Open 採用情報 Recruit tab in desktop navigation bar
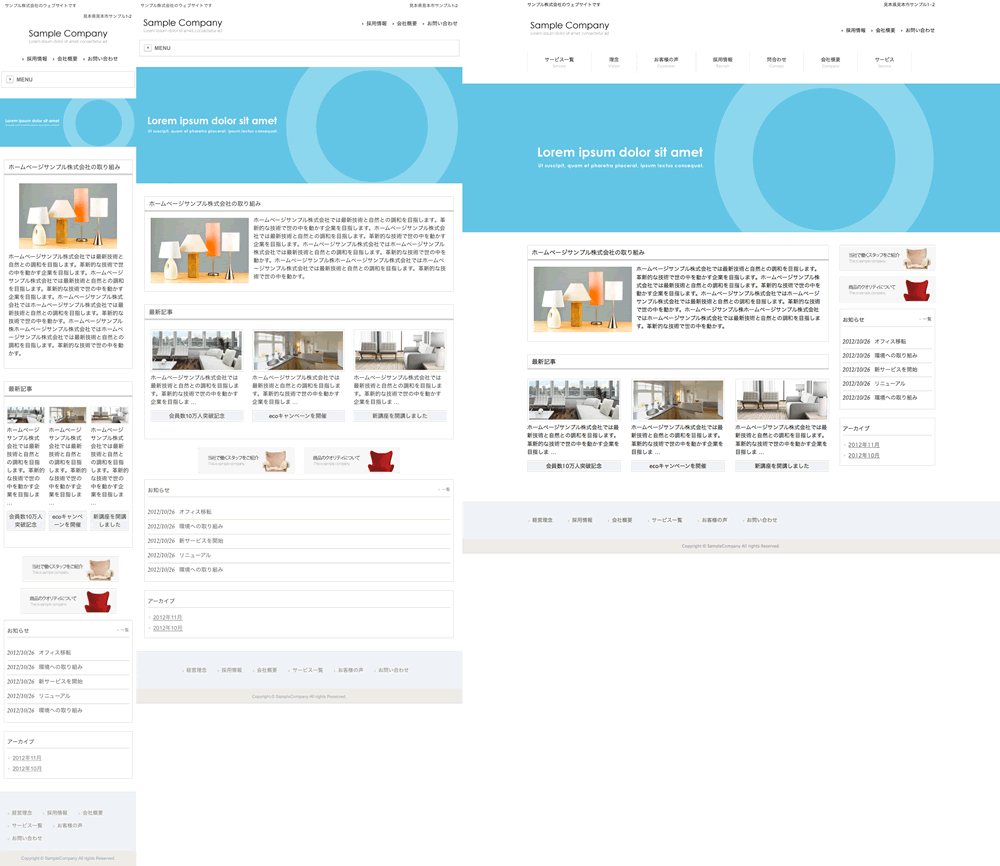The image size is (1000, 866). click(x=723, y=62)
